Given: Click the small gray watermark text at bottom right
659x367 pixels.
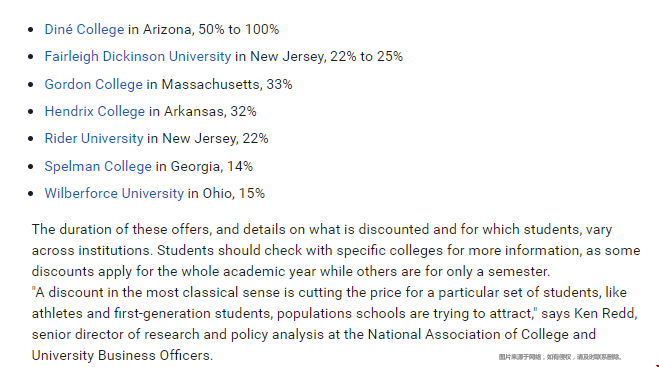Looking at the screenshot, I should [560, 357].
